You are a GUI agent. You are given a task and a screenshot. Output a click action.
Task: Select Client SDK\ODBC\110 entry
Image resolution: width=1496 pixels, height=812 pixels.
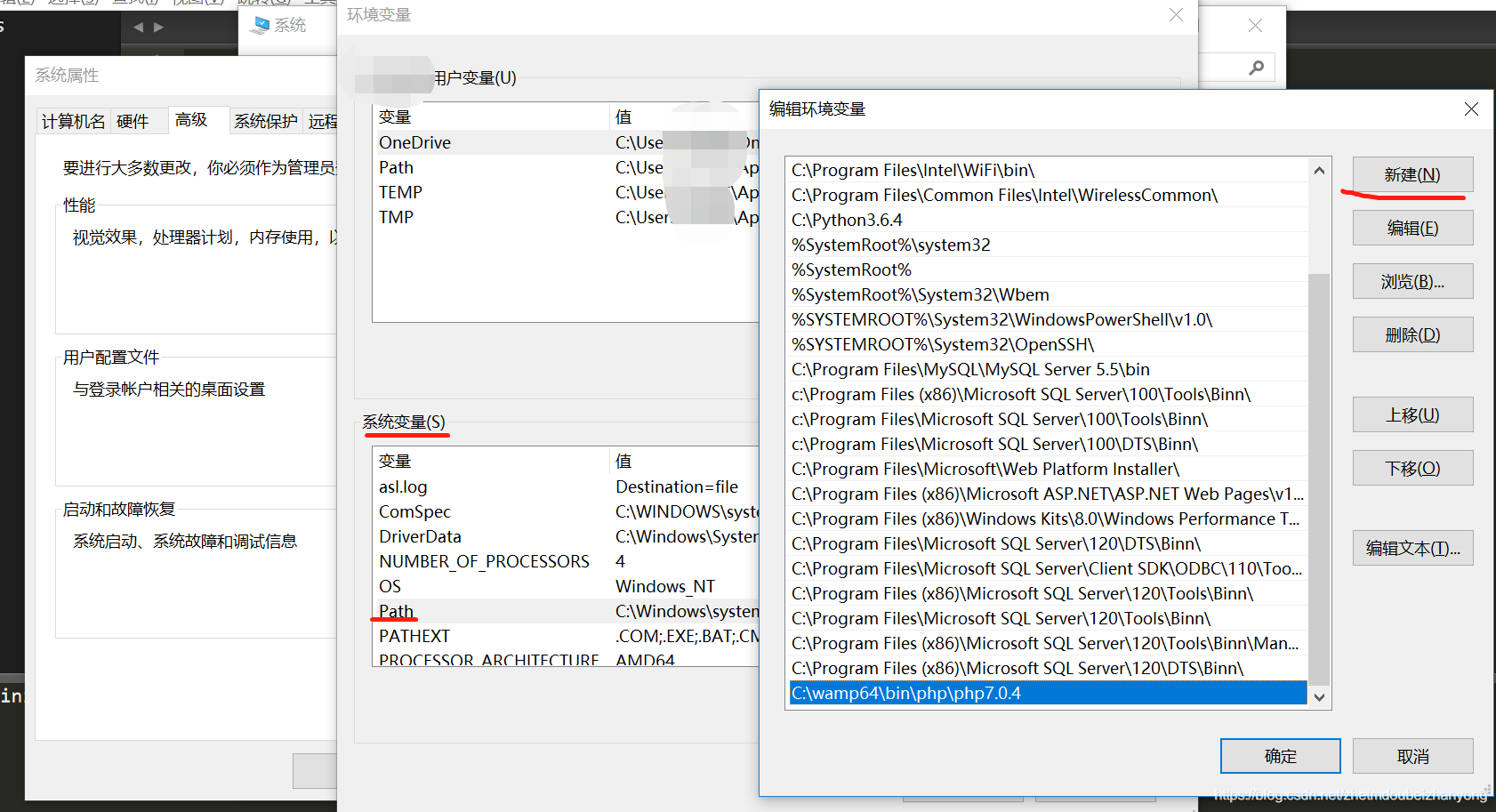1048,568
